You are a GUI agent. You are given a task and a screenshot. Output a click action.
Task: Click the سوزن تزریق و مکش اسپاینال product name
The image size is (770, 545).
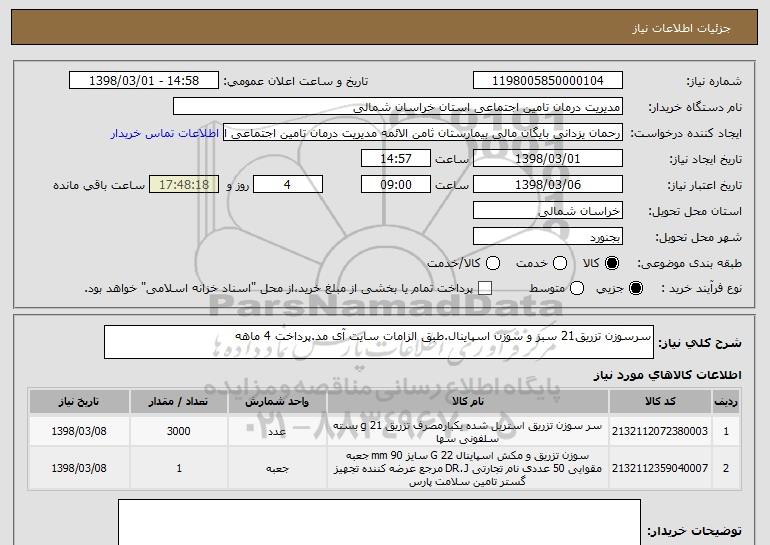468,469
